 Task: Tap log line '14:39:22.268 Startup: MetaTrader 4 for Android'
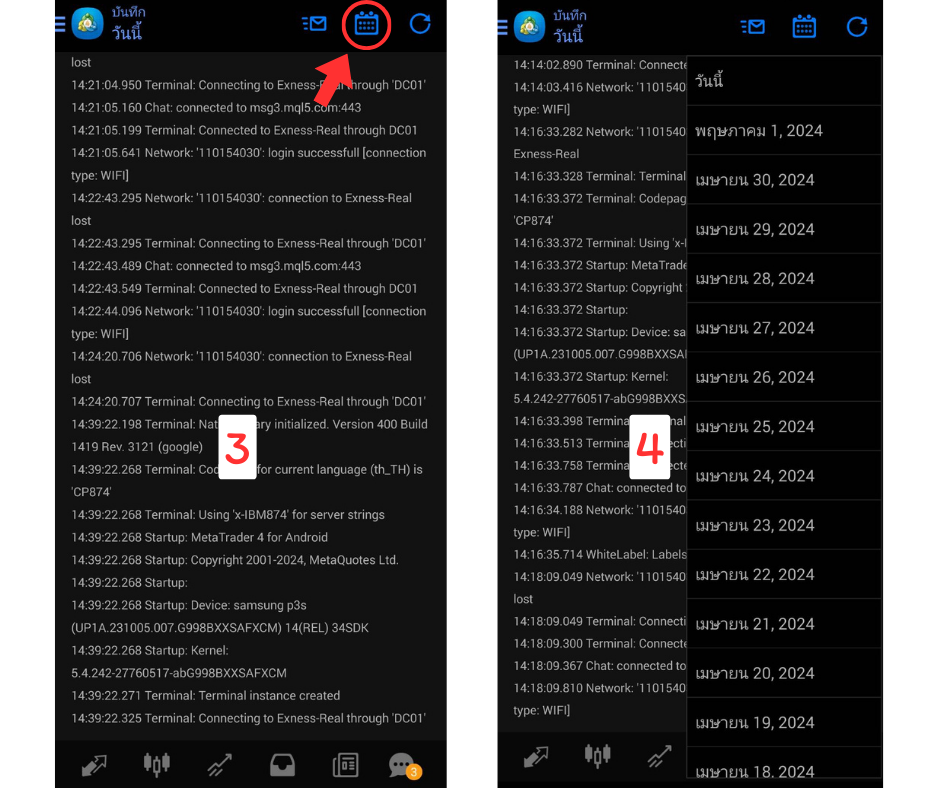tap(200, 537)
